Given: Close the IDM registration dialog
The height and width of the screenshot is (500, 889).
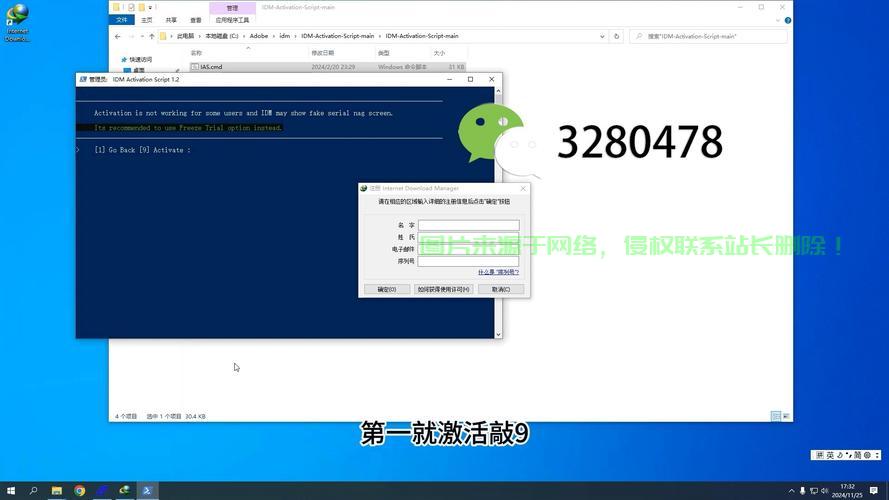Looking at the screenshot, I should tap(523, 188).
